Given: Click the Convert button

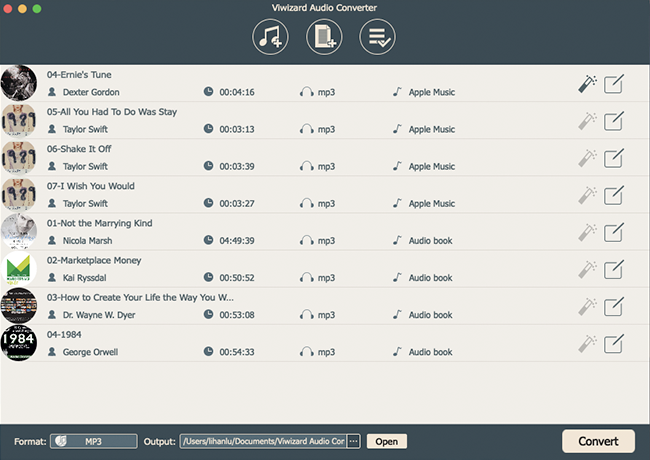Looking at the screenshot, I should (x=598, y=441).
